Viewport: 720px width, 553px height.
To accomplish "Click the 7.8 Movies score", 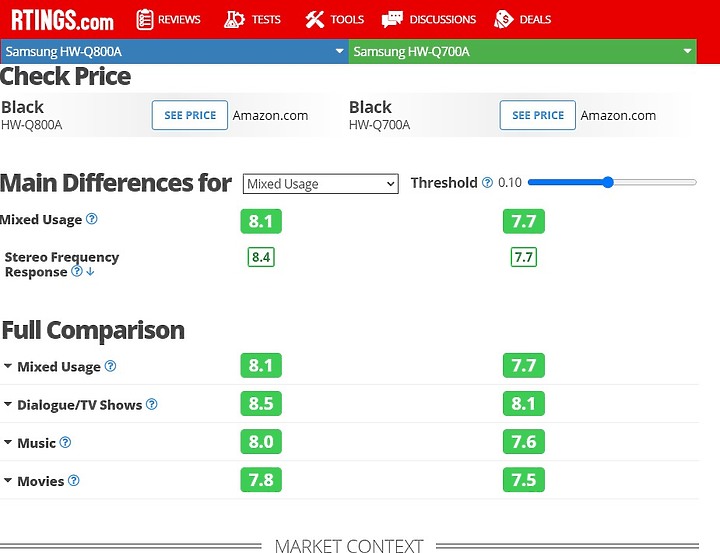I will tap(261, 480).
